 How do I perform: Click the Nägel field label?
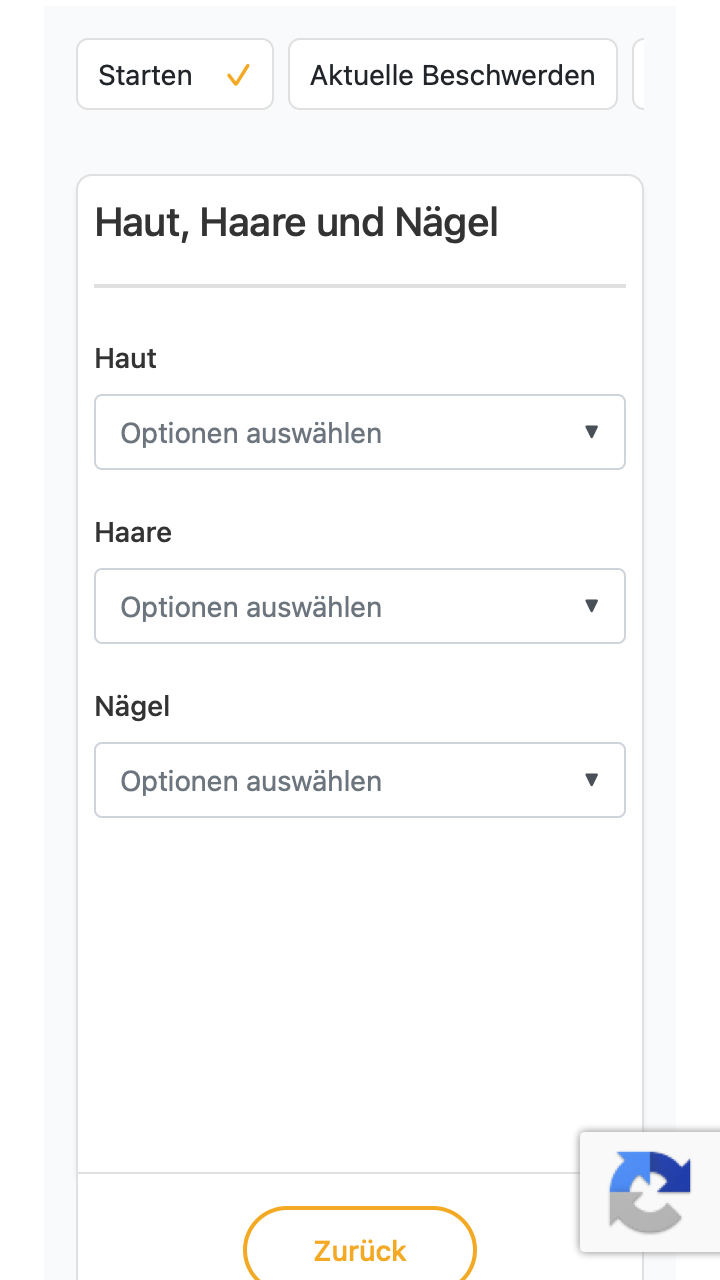pos(132,707)
